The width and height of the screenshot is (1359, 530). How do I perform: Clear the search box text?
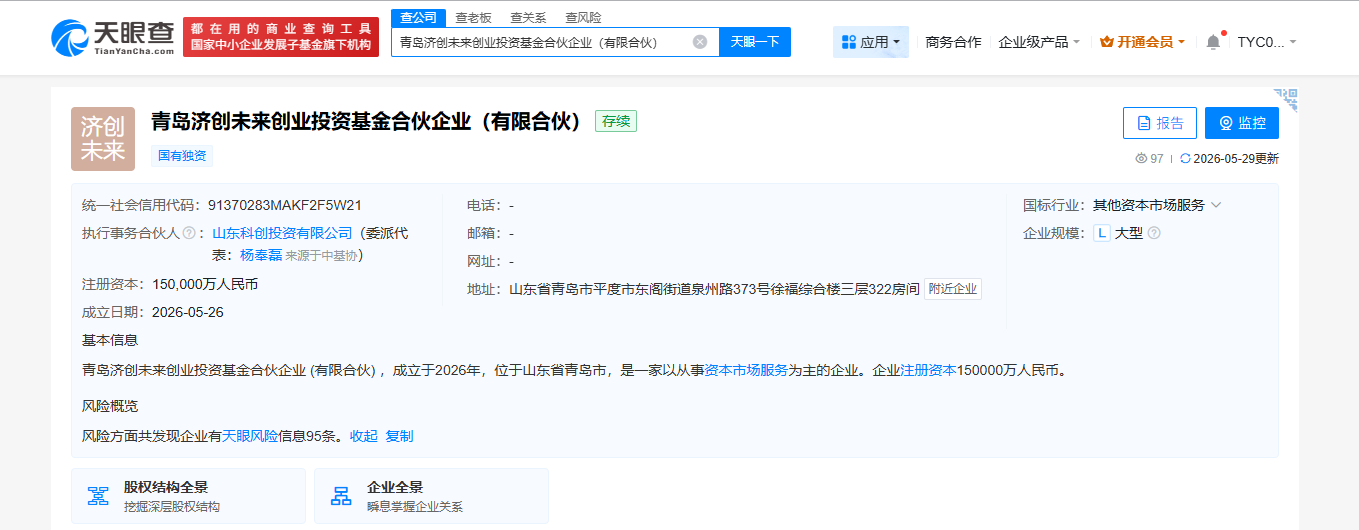tap(700, 42)
